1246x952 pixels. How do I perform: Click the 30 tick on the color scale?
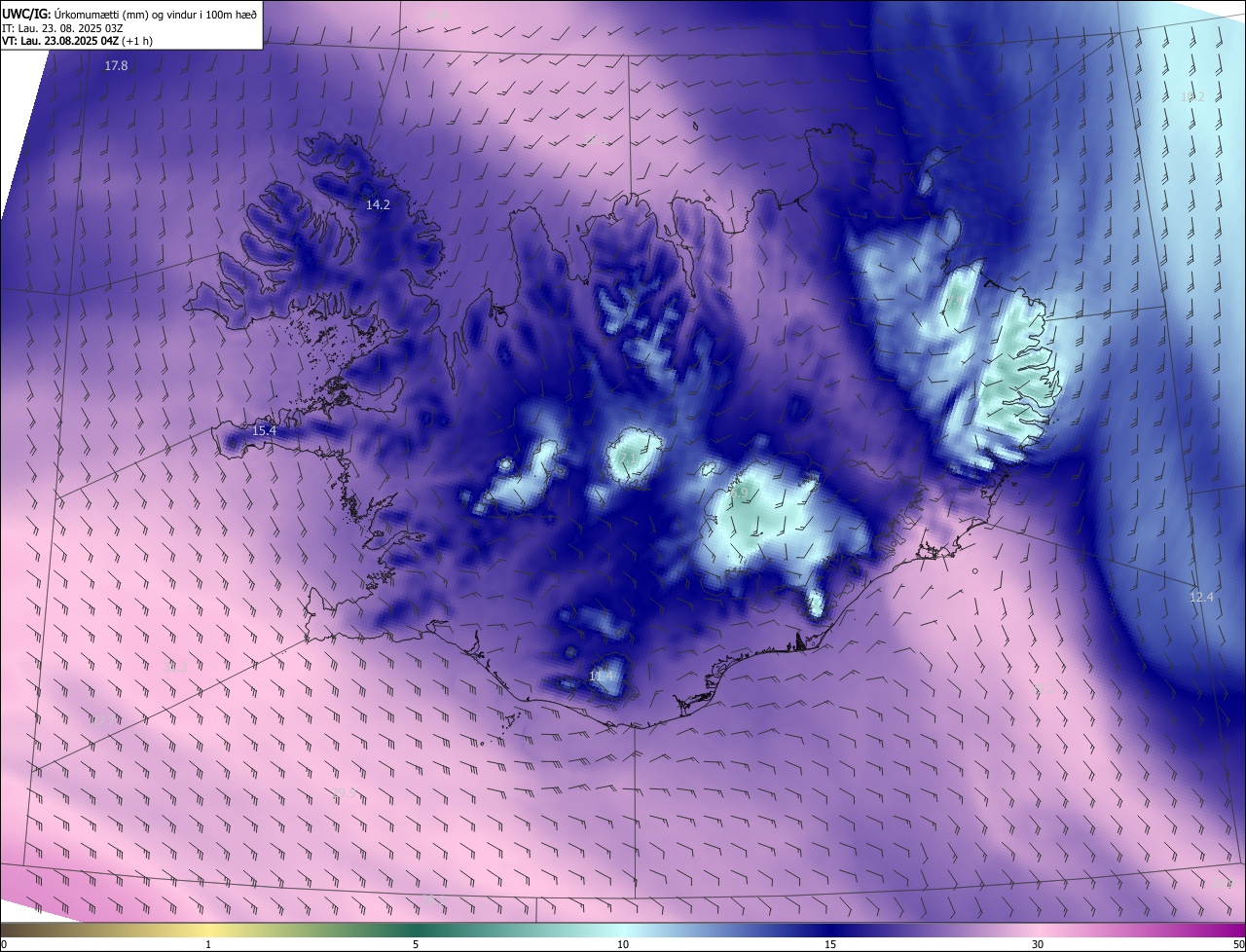[1038, 944]
